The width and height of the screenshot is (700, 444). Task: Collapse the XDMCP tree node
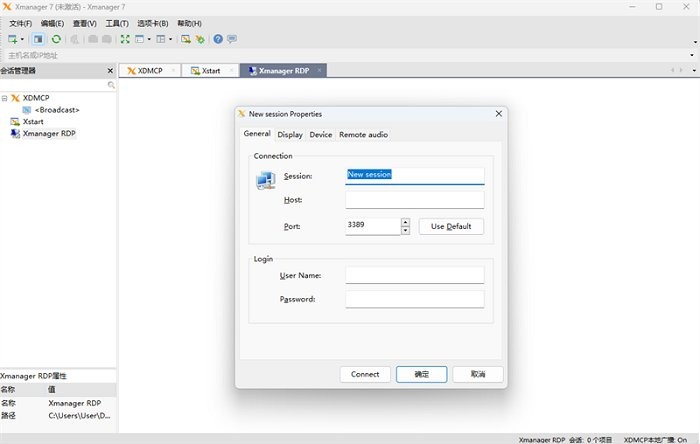[5, 98]
